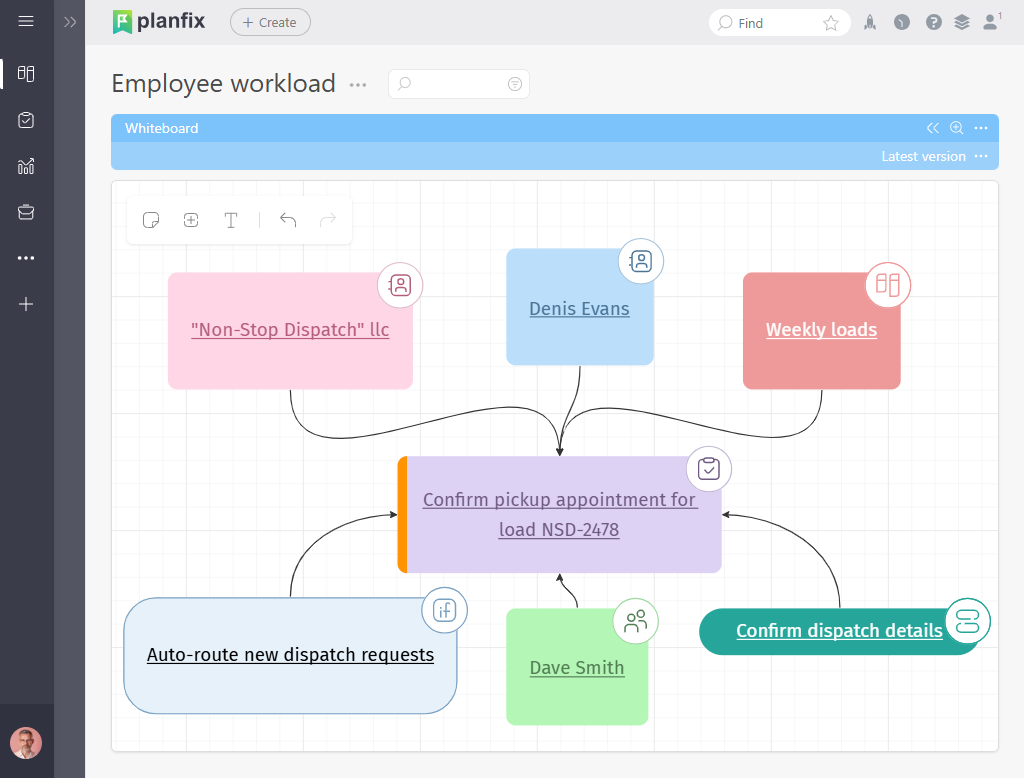Select the Text tool
The image size is (1024, 778).
click(231, 221)
